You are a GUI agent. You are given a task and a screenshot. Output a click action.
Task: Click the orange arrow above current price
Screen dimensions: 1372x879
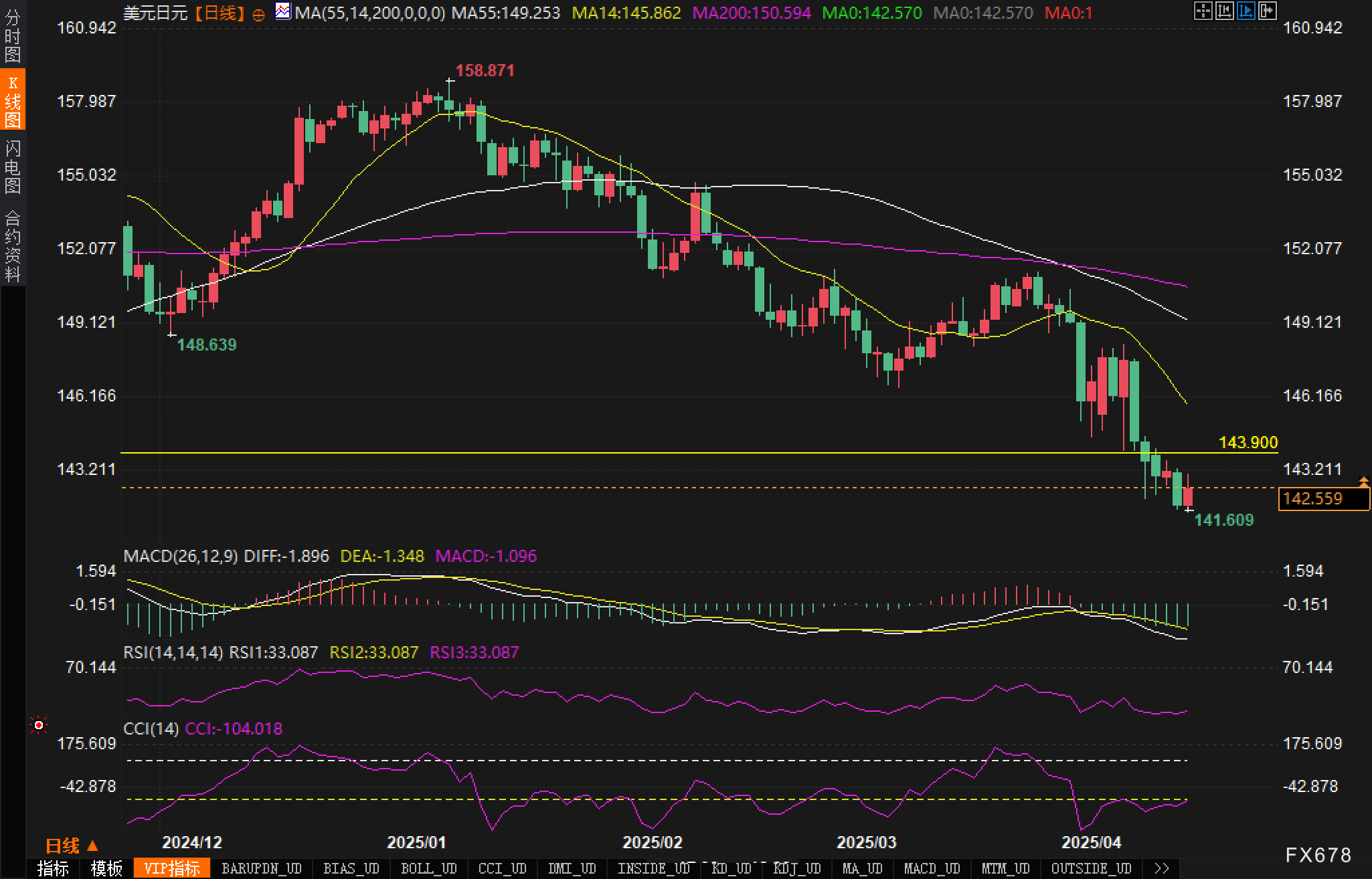click(x=1363, y=481)
